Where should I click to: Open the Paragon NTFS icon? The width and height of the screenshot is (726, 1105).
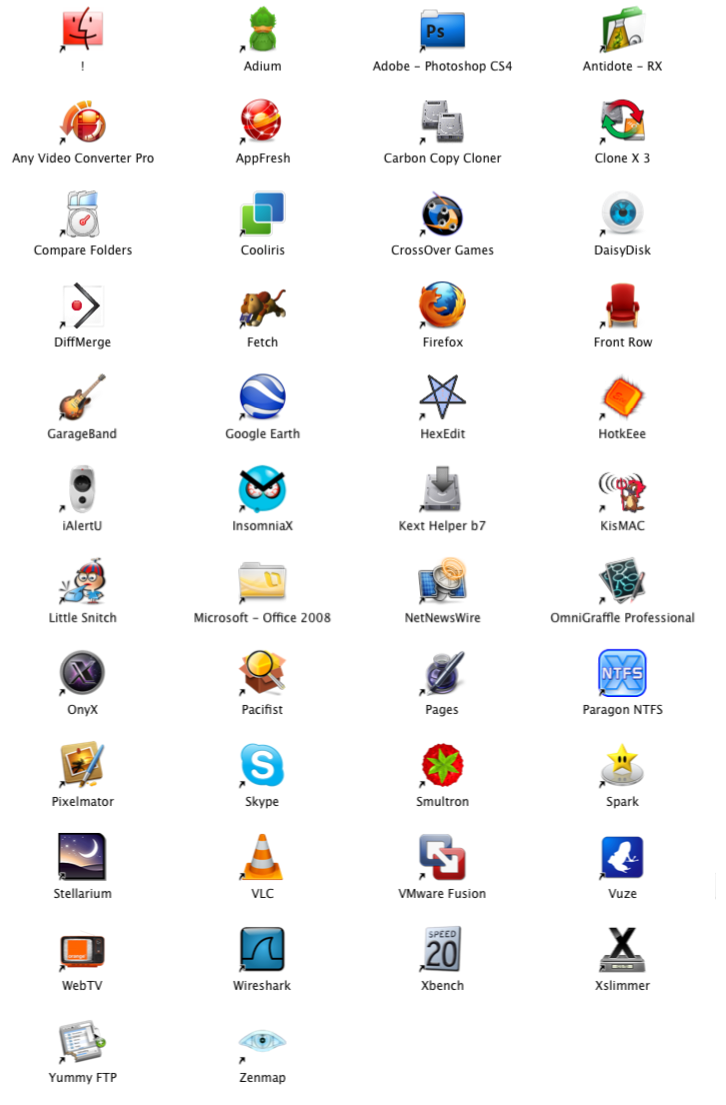point(622,673)
